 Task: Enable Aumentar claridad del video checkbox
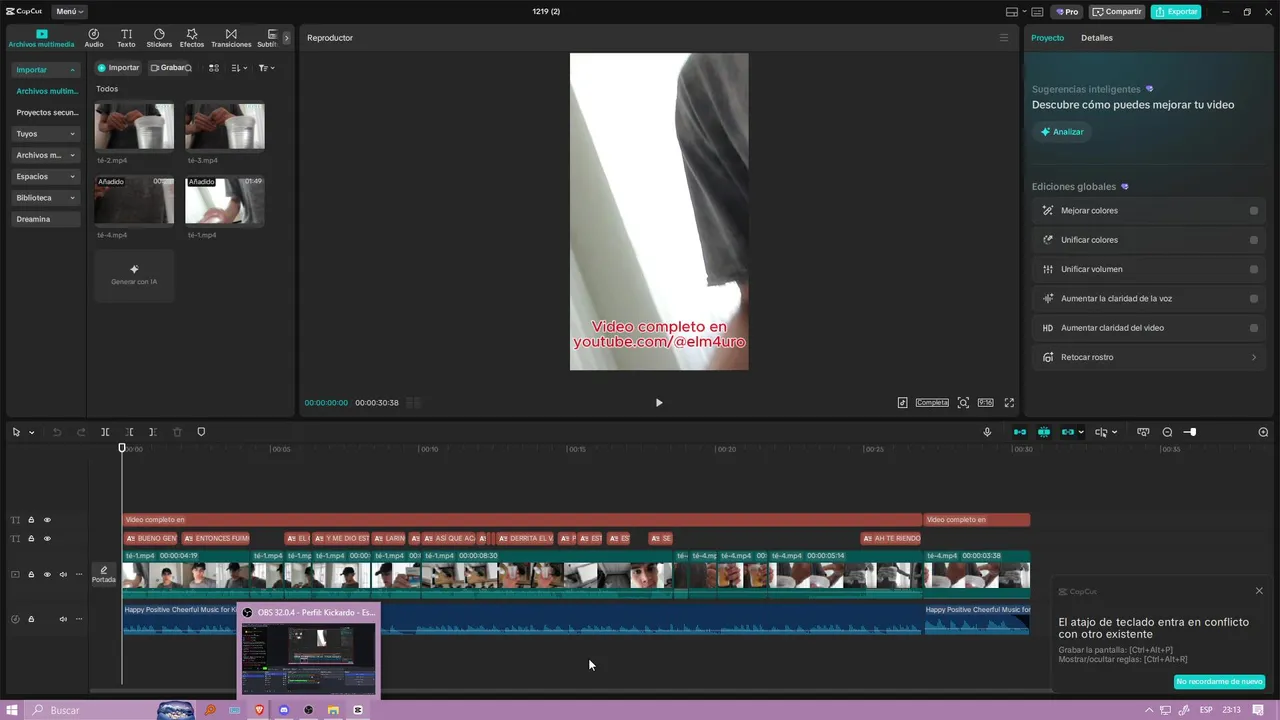click(x=1254, y=328)
